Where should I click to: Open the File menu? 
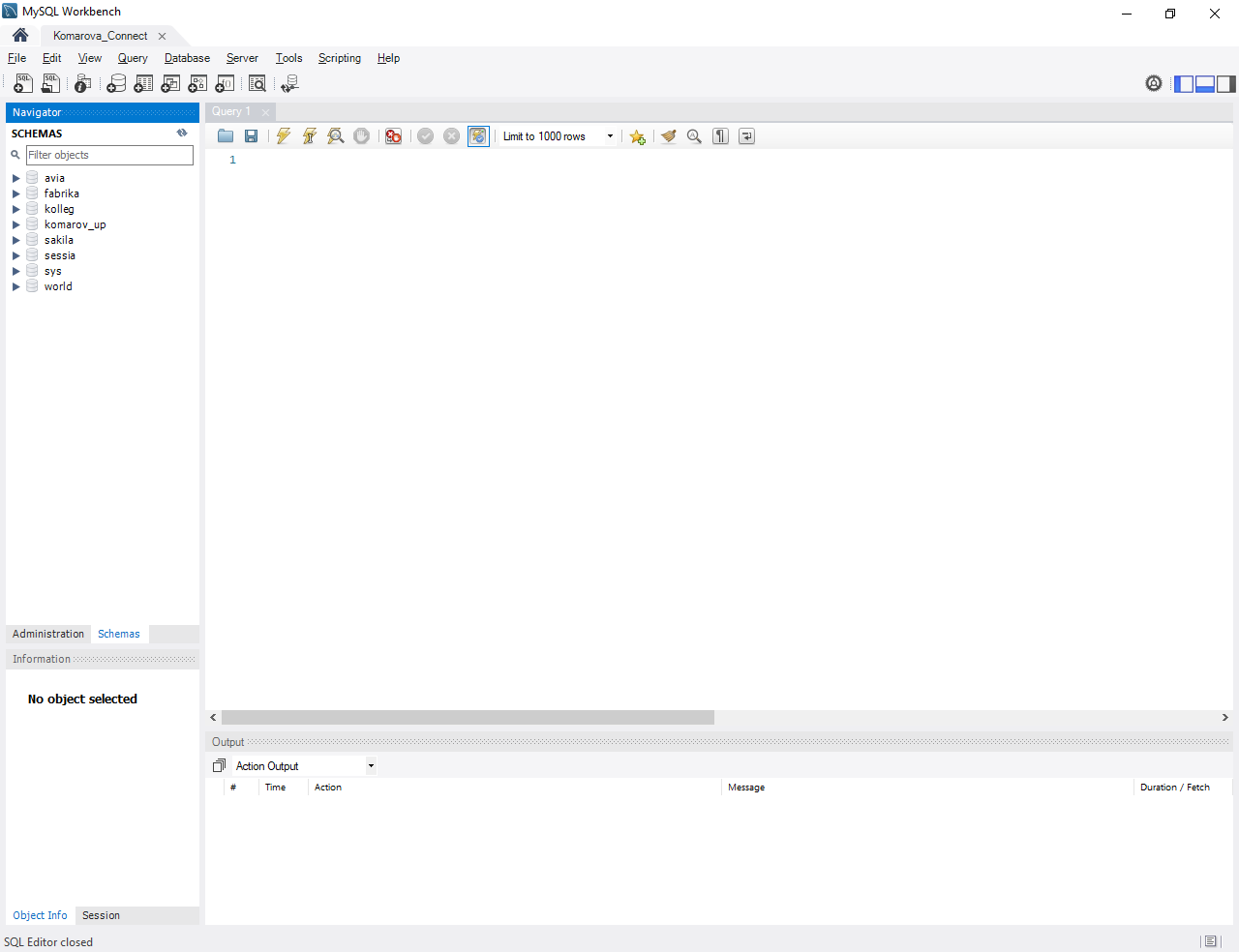point(17,58)
